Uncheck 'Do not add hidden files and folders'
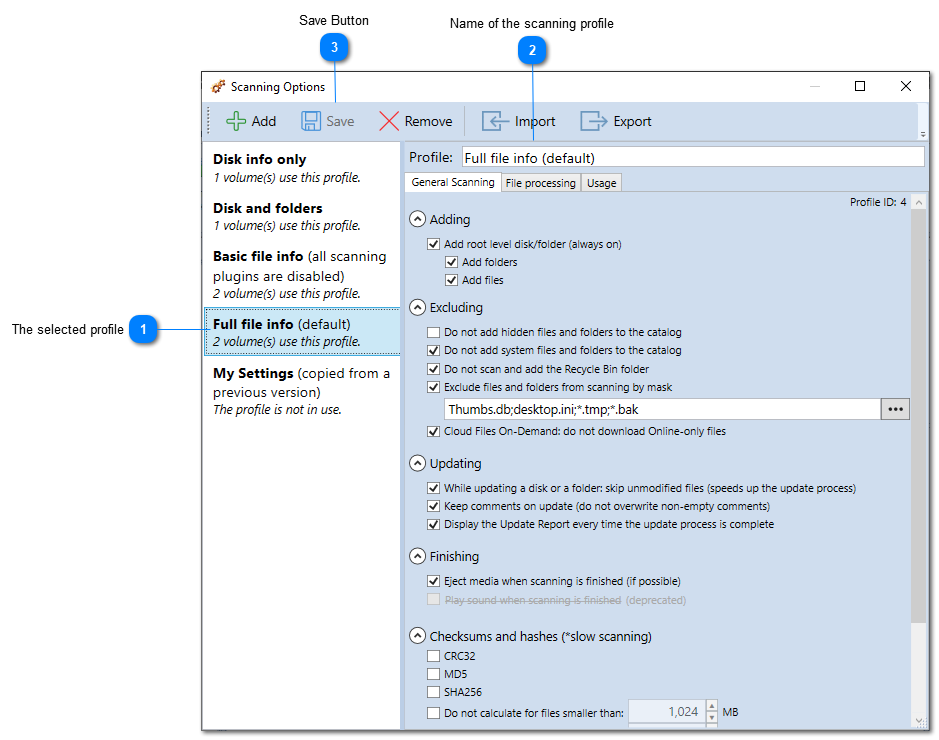The height and width of the screenshot is (740, 939). click(x=434, y=332)
